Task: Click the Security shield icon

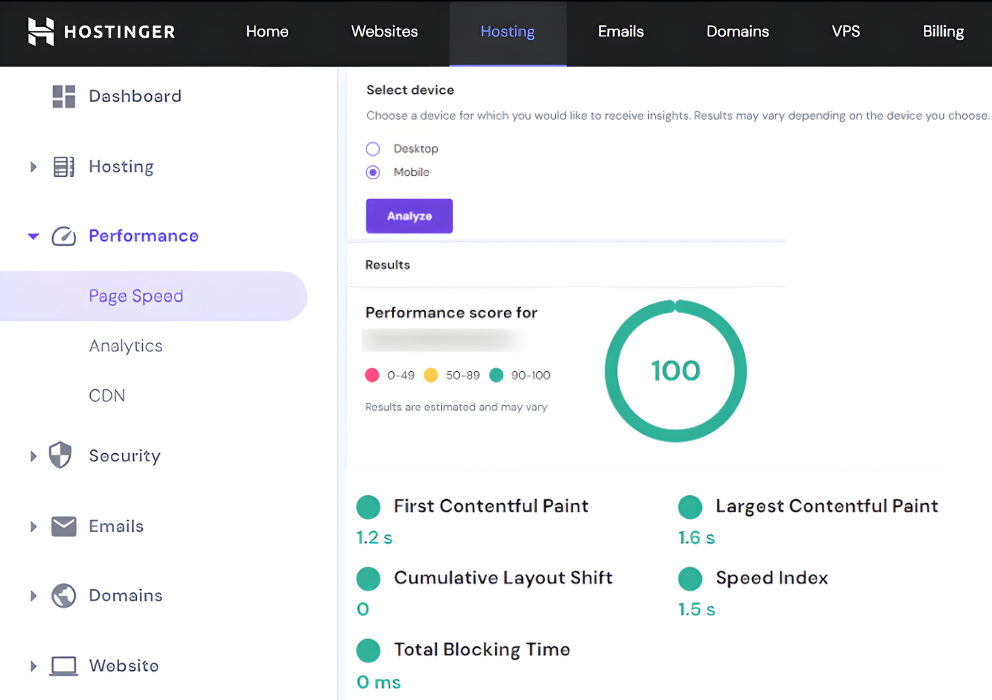Action: point(61,456)
